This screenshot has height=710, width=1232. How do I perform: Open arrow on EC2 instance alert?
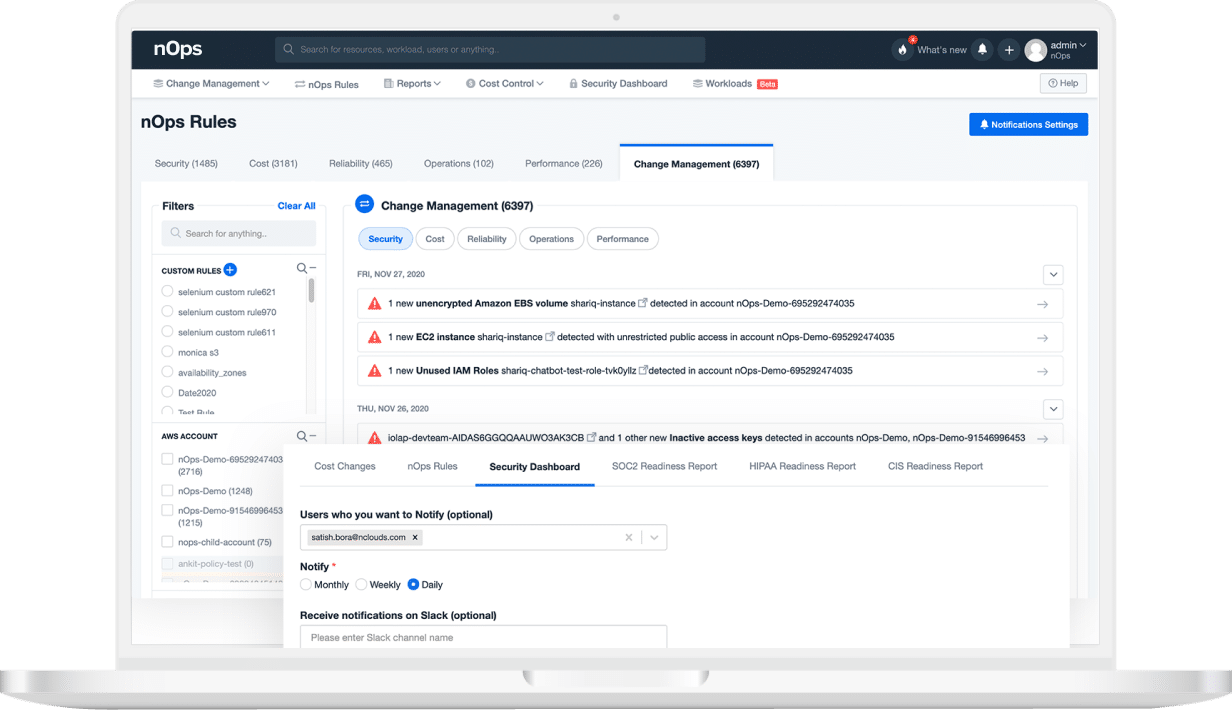tap(1042, 338)
